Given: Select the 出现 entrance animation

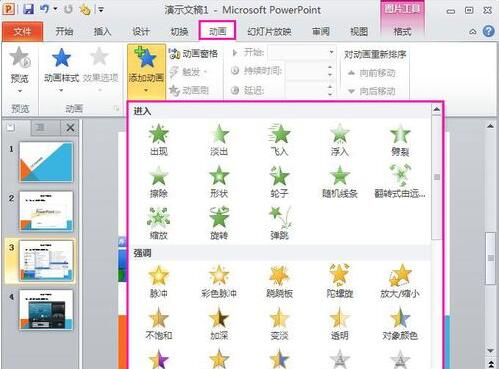Looking at the screenshot, I should 159,140.
